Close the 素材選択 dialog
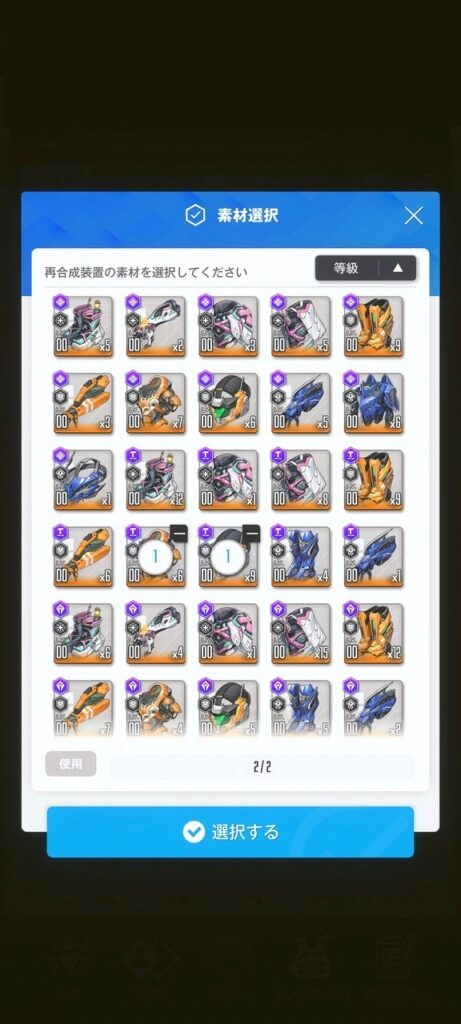Screen dimensions: 461x1024 click(x=413, y=216)
